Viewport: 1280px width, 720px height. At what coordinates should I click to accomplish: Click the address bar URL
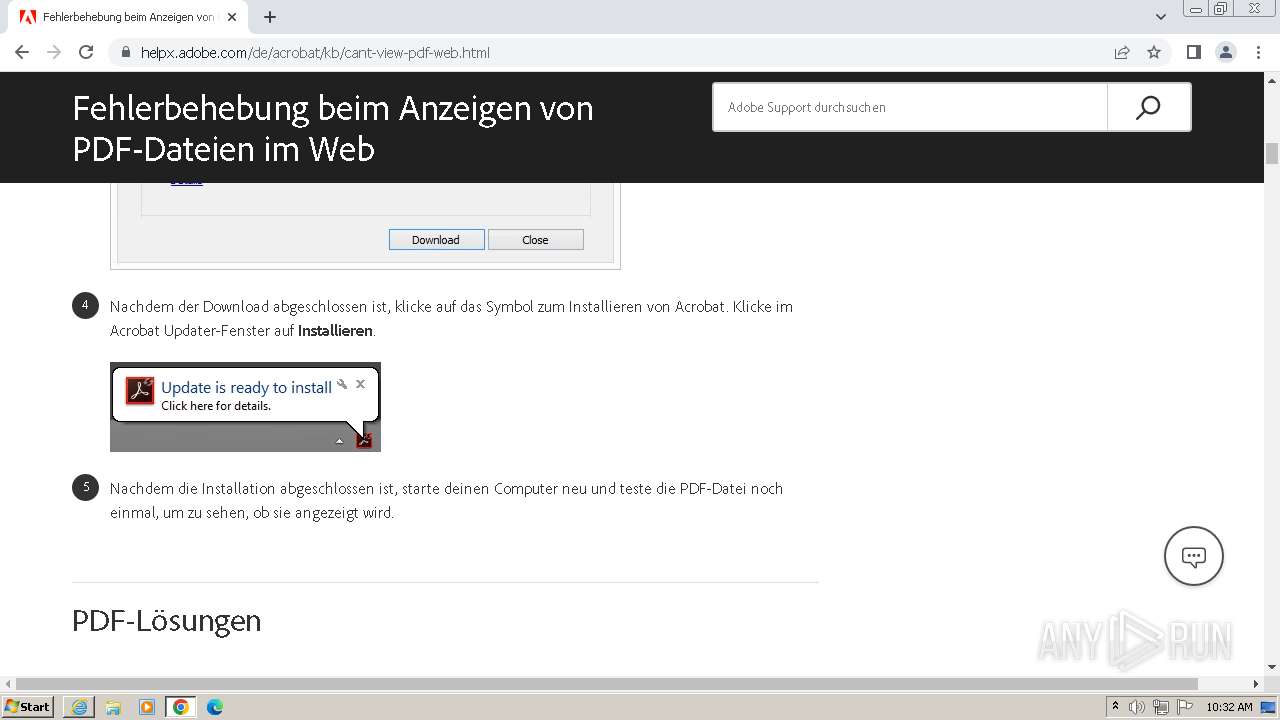click(x=315, y=52)
